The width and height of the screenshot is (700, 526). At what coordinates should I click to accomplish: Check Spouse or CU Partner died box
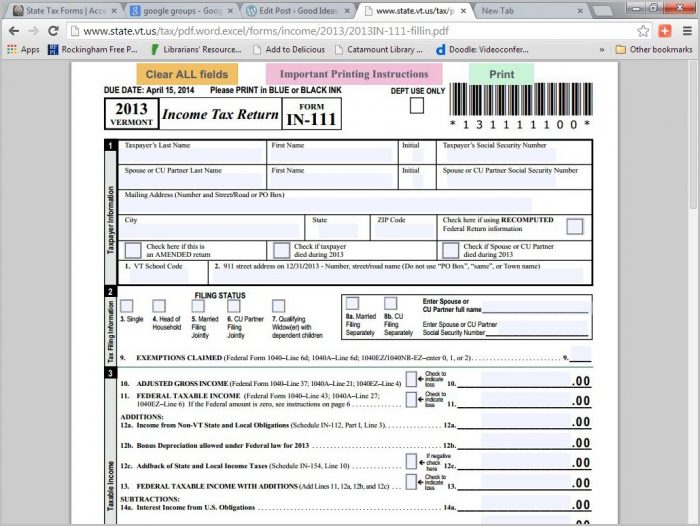point(450,250)
